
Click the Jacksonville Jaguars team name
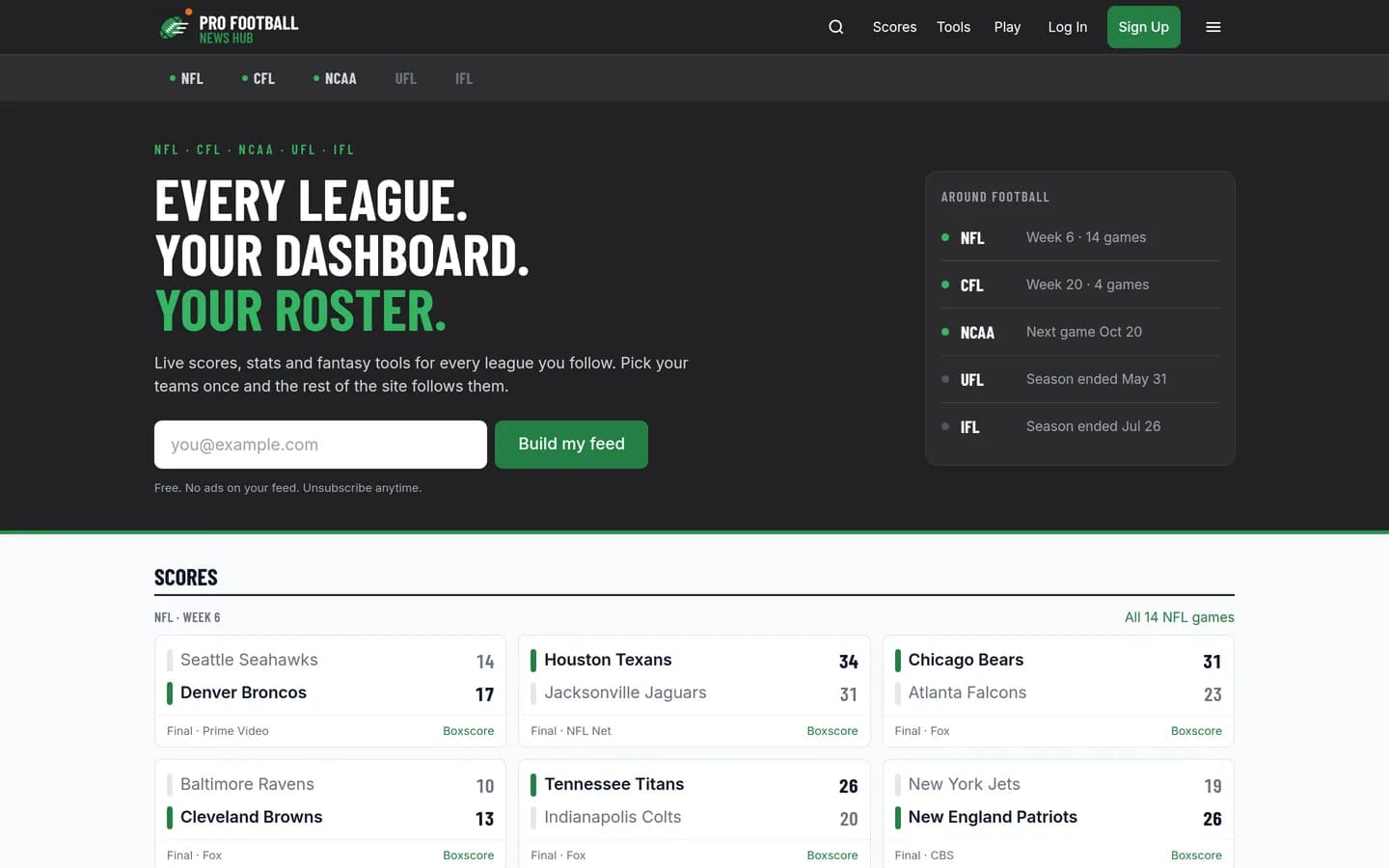click(625, 692)
